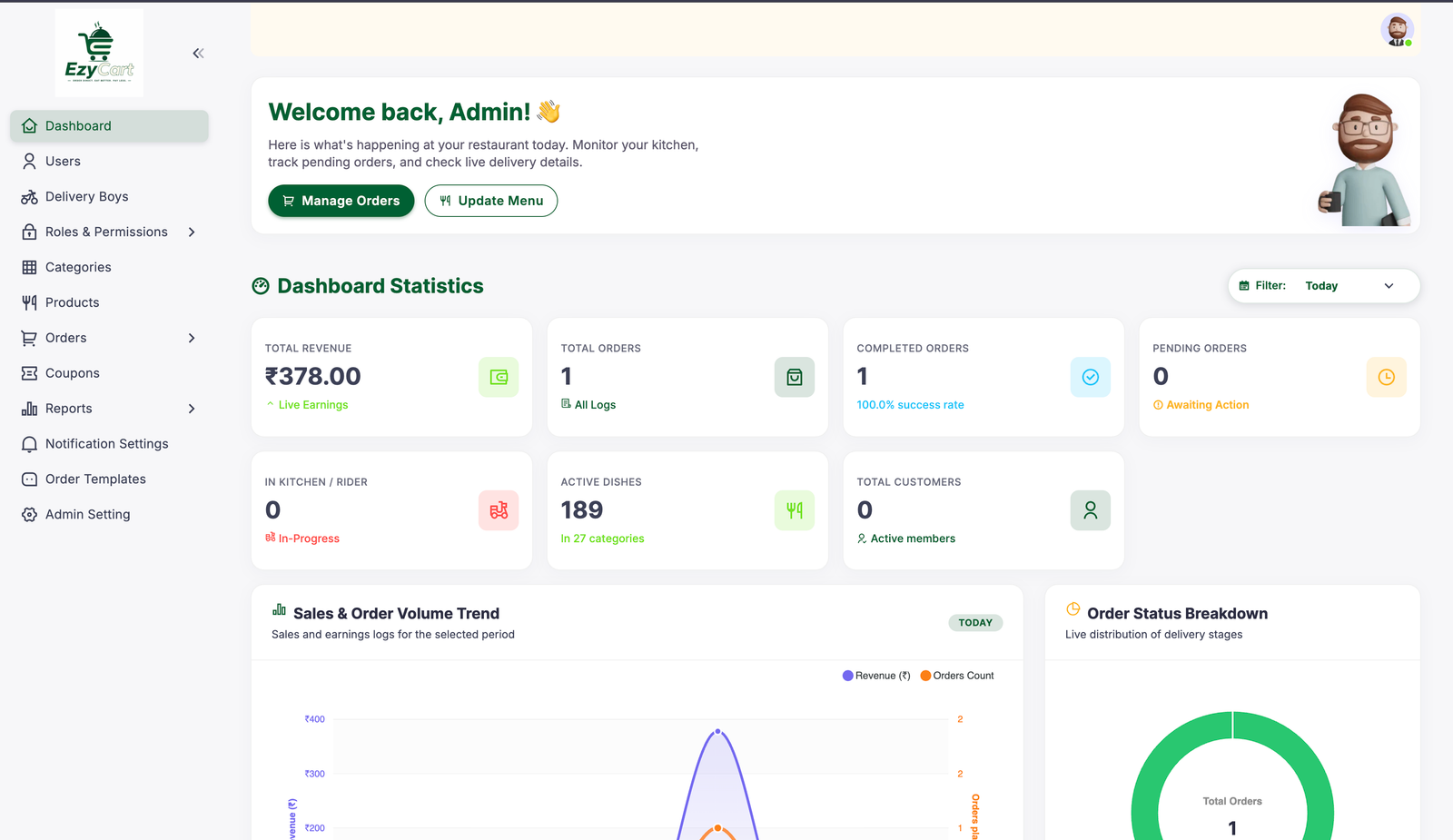
Task: Click the All Logs link
Action: (x=588, y=405)
